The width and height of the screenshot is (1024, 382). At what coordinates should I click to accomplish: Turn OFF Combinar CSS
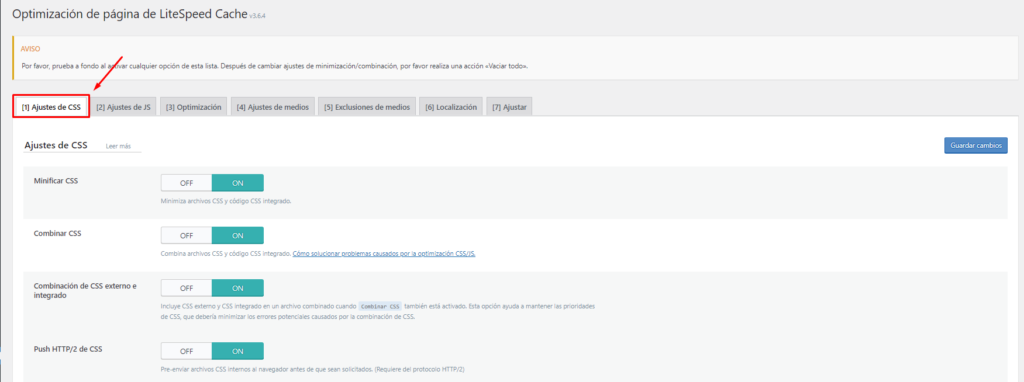point(187,236)
